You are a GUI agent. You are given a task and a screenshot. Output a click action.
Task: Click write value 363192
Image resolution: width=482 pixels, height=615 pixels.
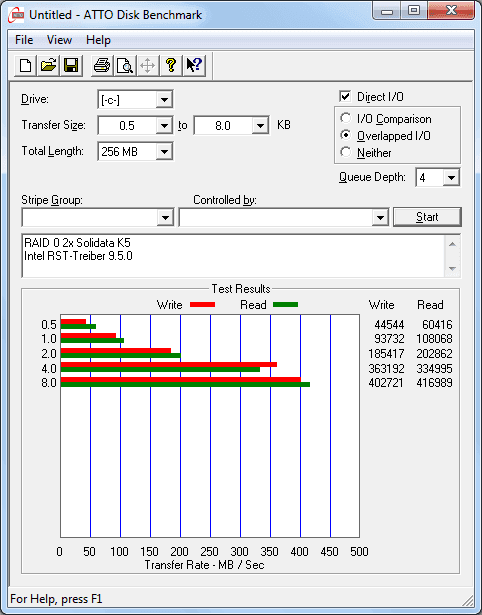point(386,368)
